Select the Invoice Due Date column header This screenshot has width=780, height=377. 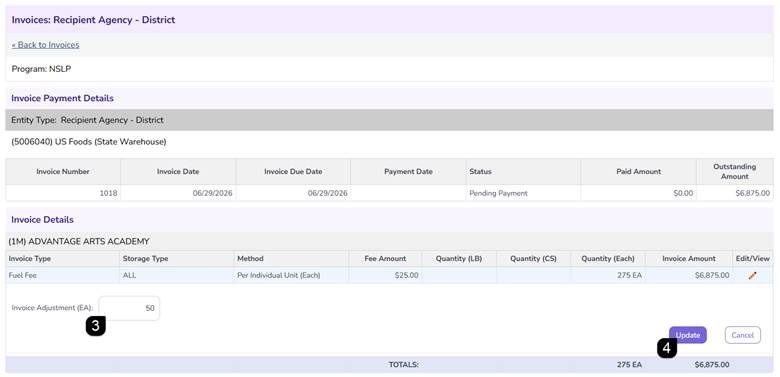click(293, 172)
